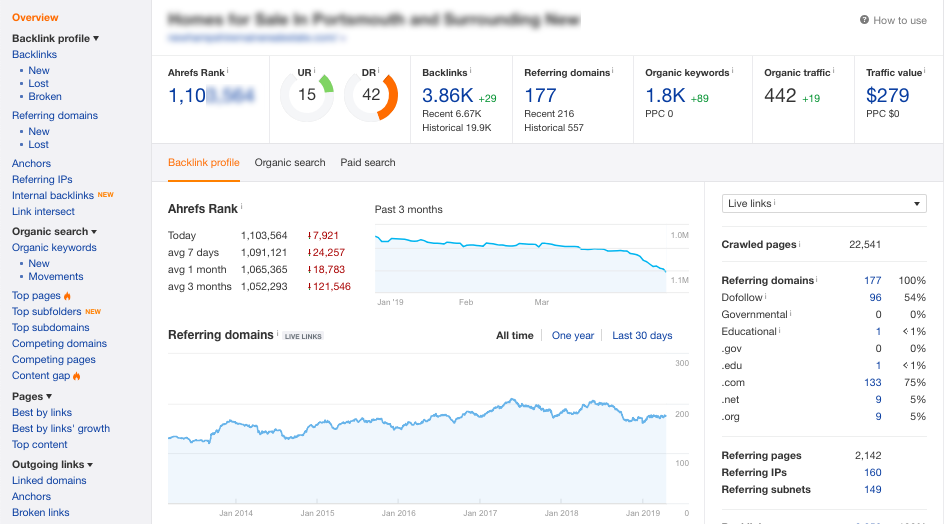Click the 149 Referring subnets count
952x524 pixels.
pos(872,489)
